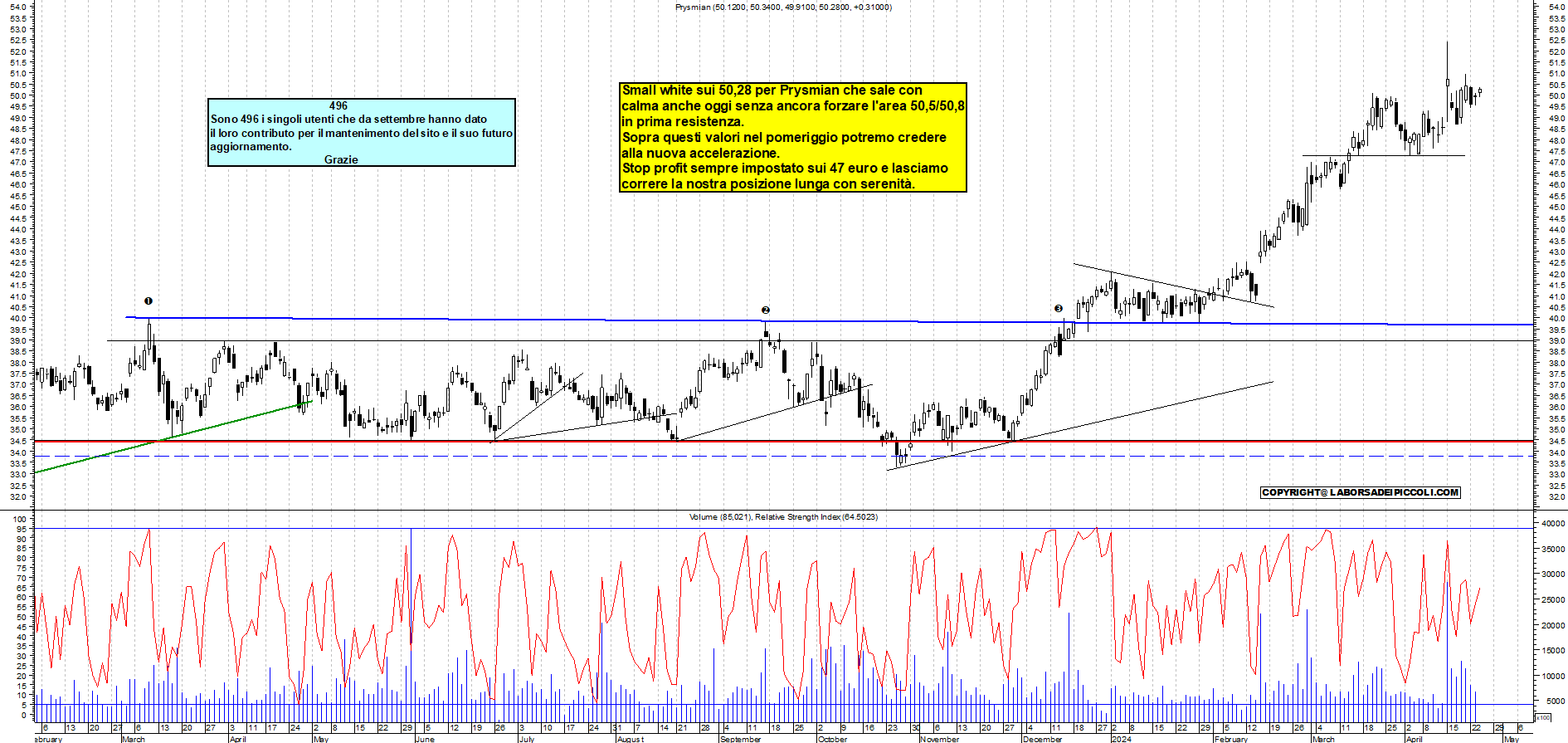Image resolution: width=1568 pixels, height=743 pixels.
Task: Click the '25000' volume axis label
Action: pyautogui.click(x=1553, y=600)
